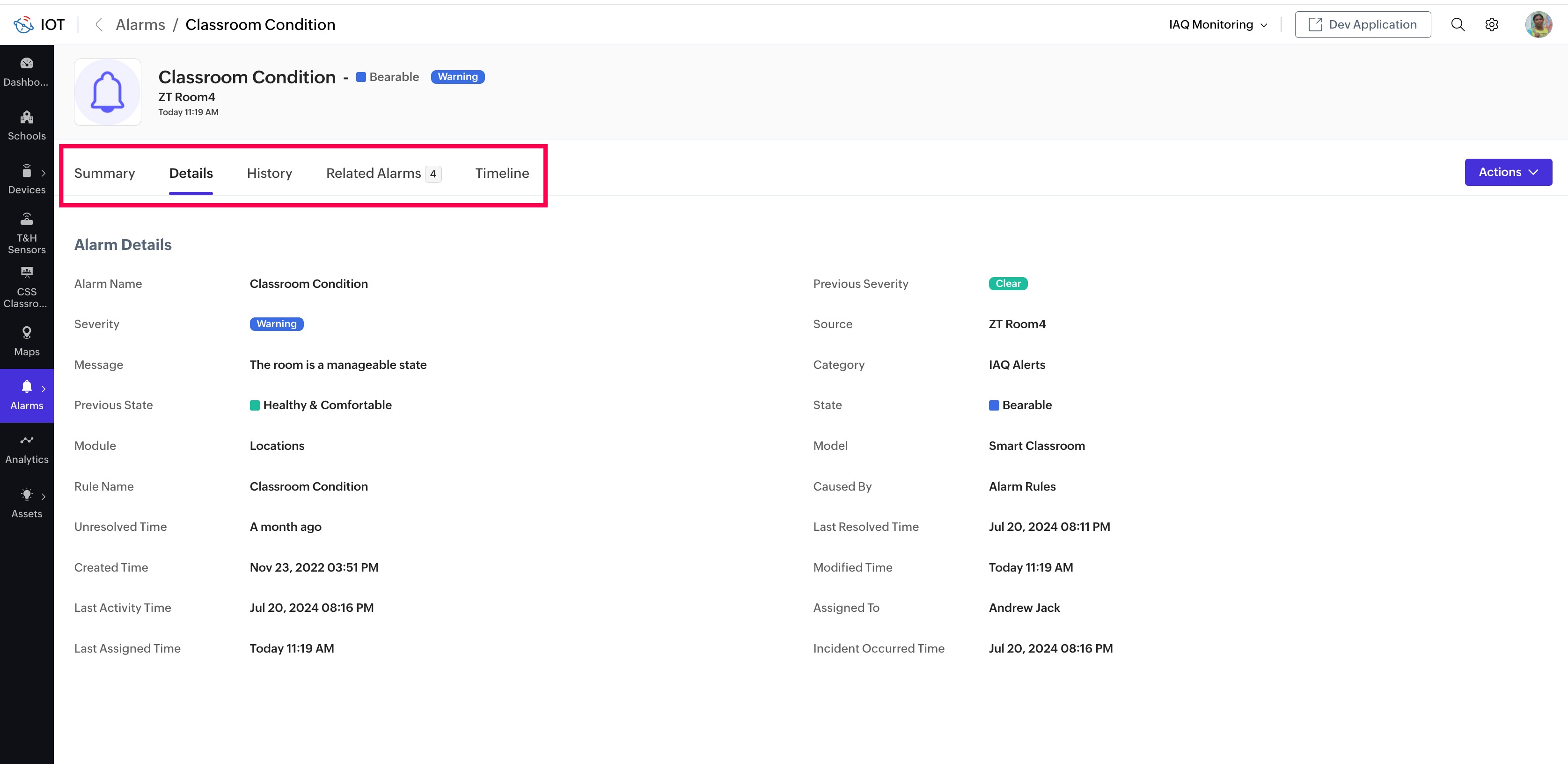
Task: Open the Actions dropdown button
Action: (1508, 172)
